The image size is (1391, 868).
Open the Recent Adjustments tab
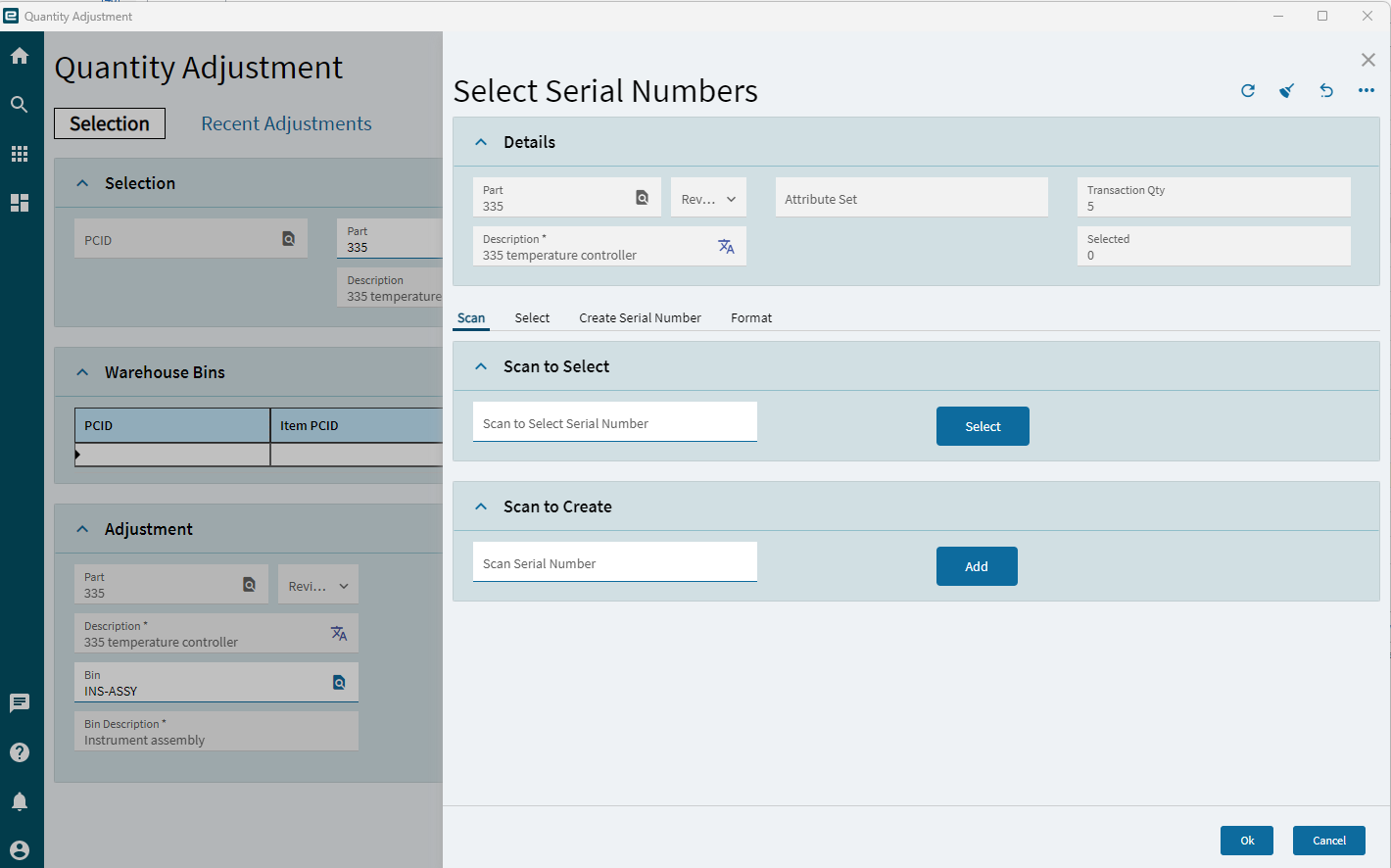click(286, 123)
